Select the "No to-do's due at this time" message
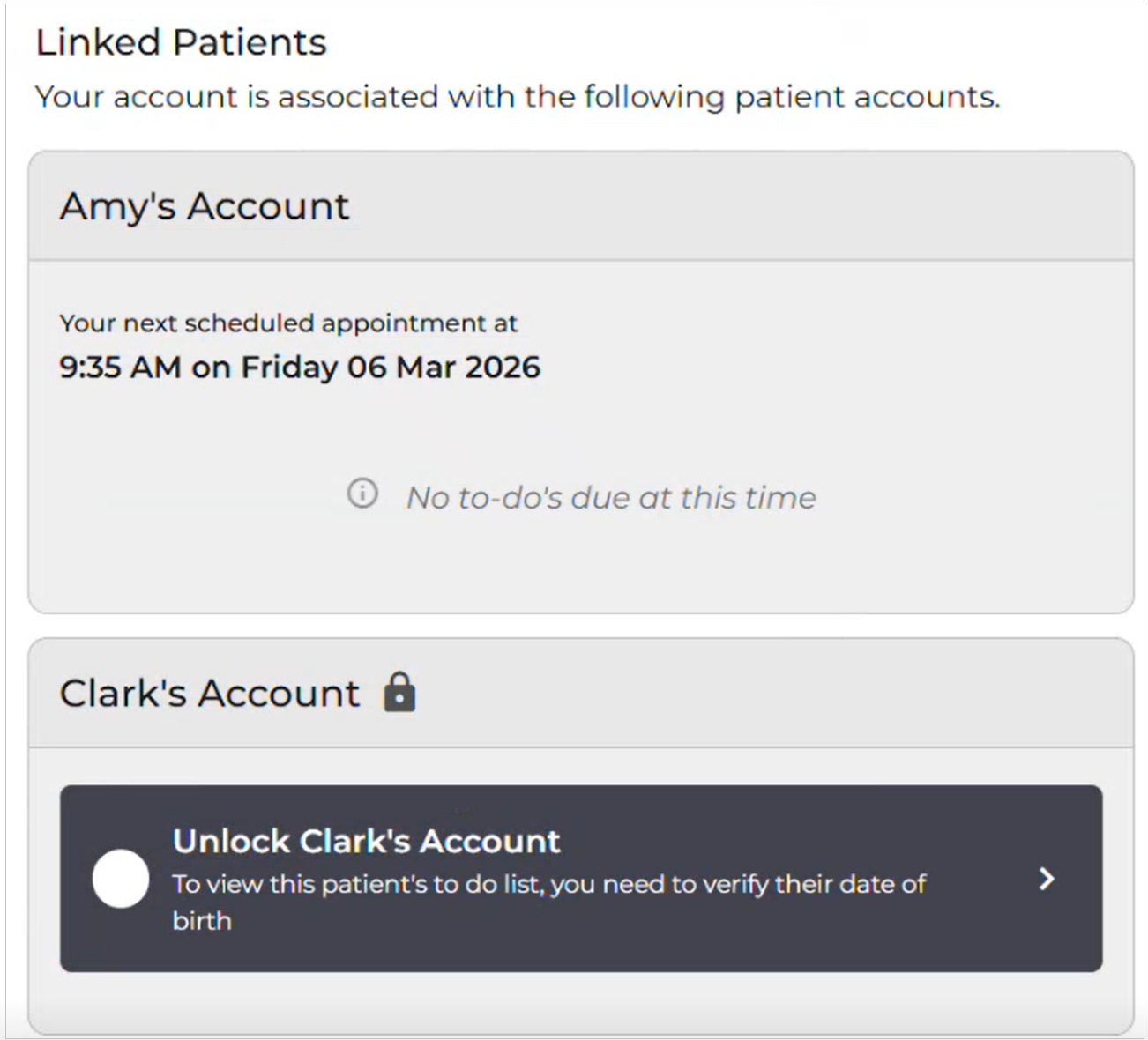Viewport: 1148px width, 1040px height. point(610,496)
